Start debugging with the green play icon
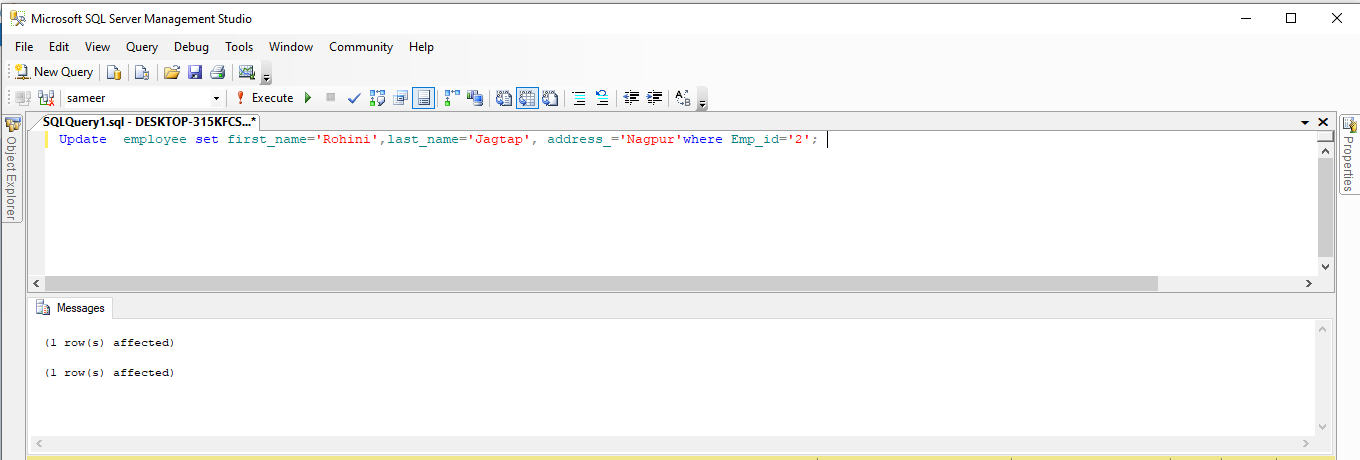Viewport: 1360px width, 460px height. (308, 98)
